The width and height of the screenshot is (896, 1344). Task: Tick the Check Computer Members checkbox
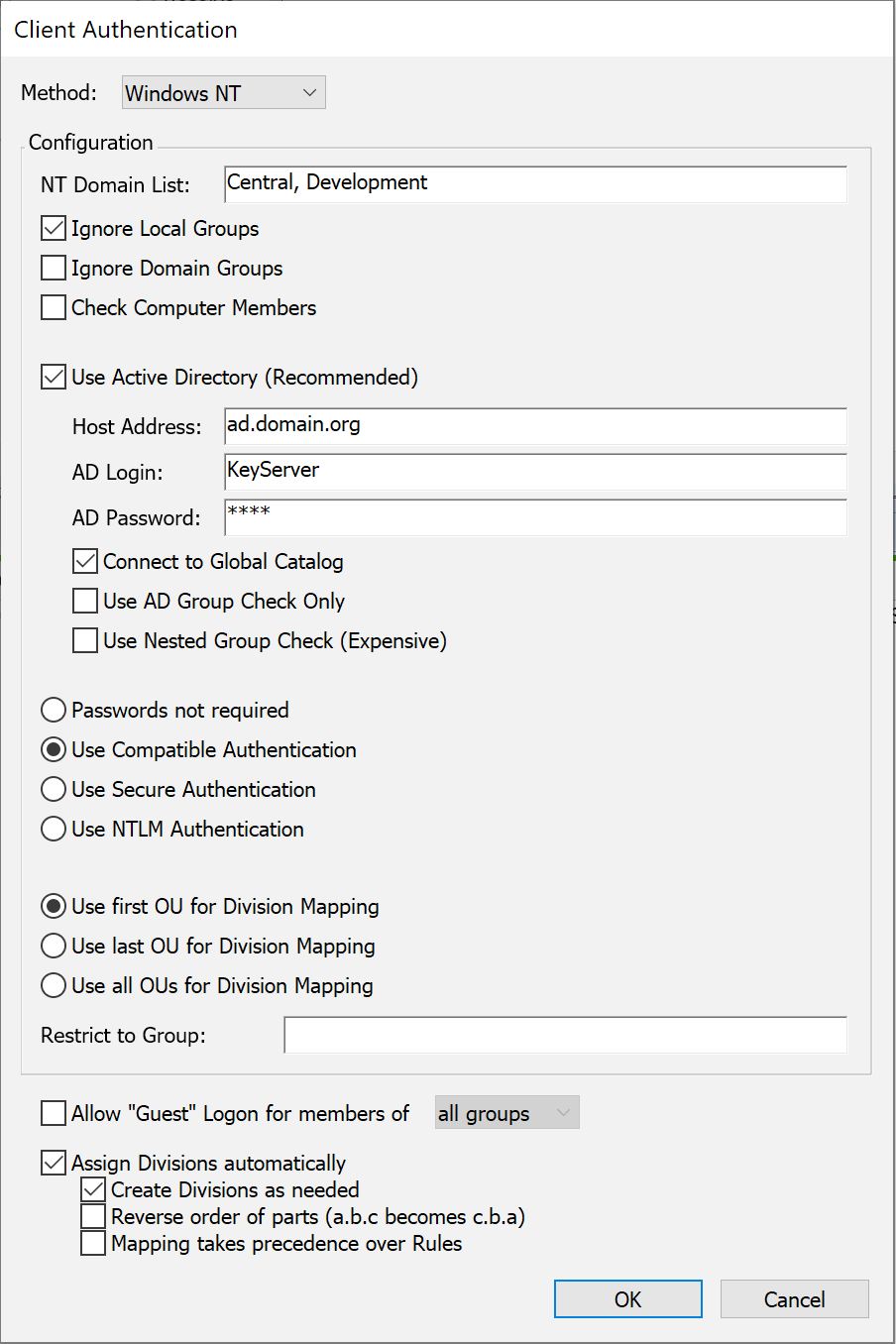click(54, 308)
